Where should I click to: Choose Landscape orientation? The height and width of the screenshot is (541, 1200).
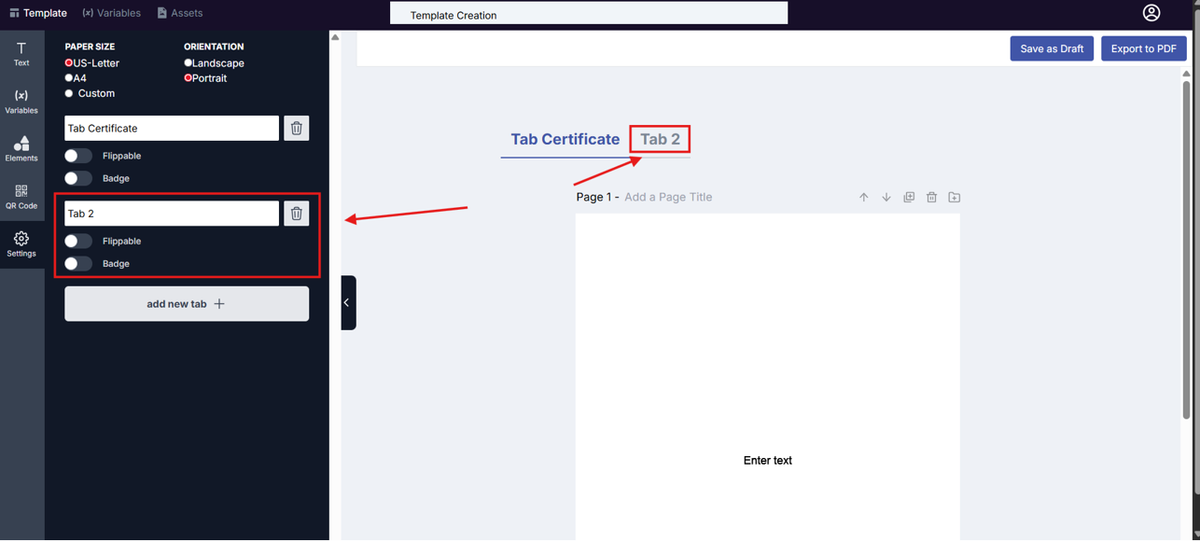coord(188,63)
